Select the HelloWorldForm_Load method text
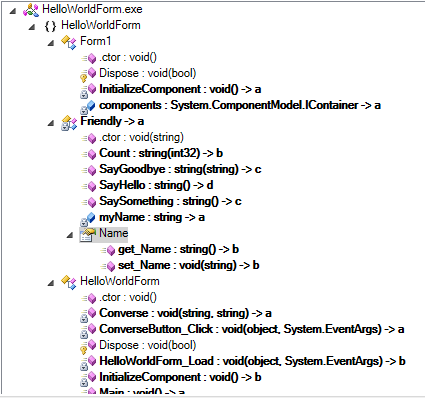Viewport: 425px width, 398px height. point(252,361)
